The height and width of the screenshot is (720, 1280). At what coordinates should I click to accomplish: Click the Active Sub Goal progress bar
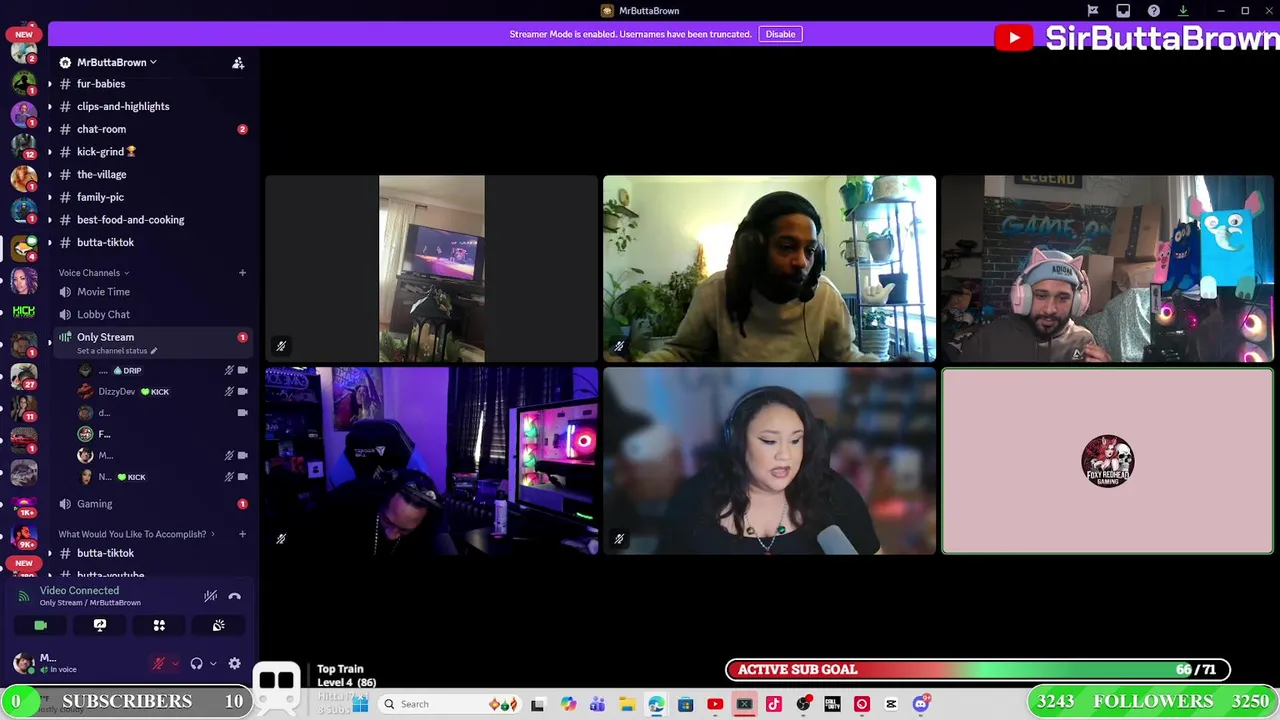[x=978, y=670]
